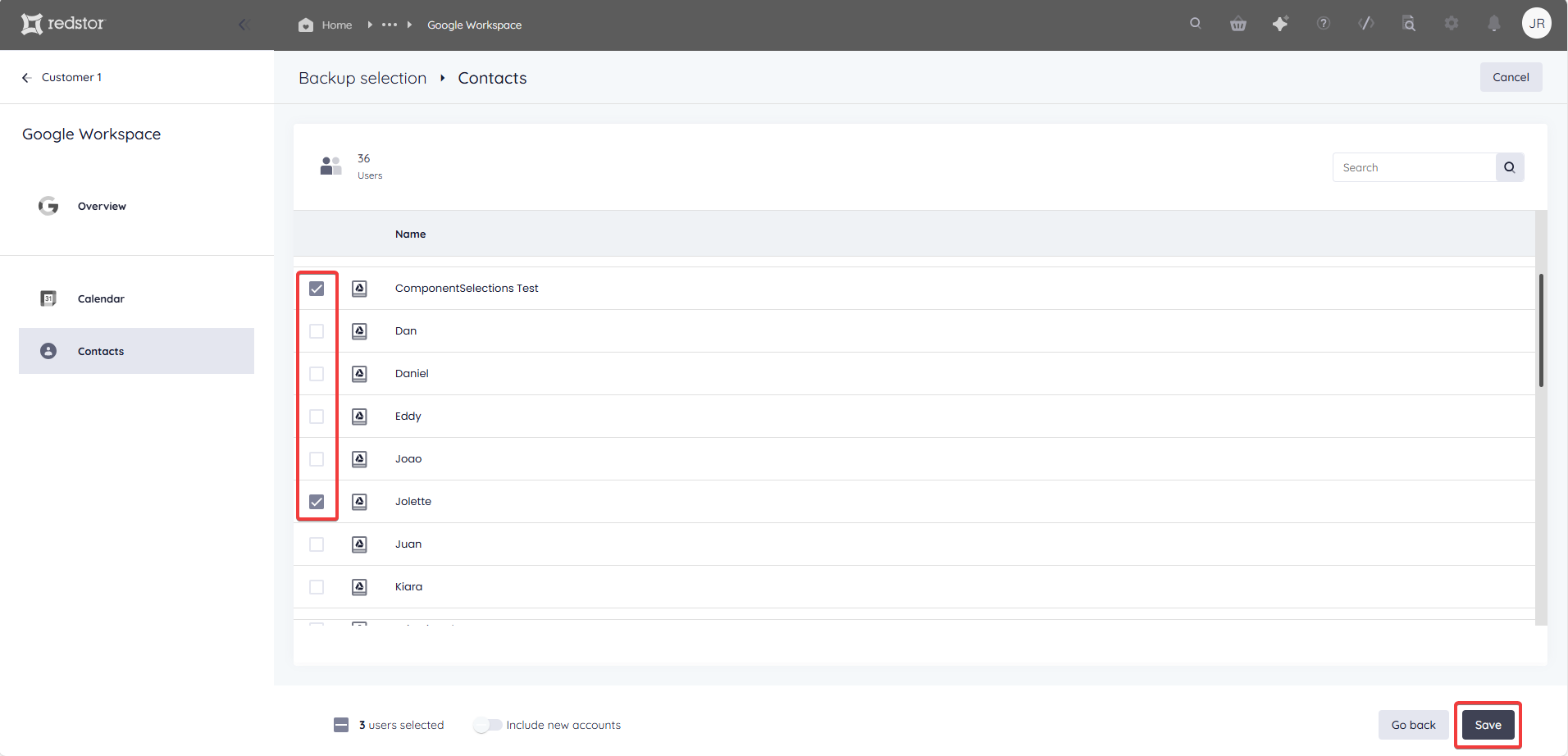Click the ComponentSelections Test name
1568x756 pixels.
(x=467, y=289)
